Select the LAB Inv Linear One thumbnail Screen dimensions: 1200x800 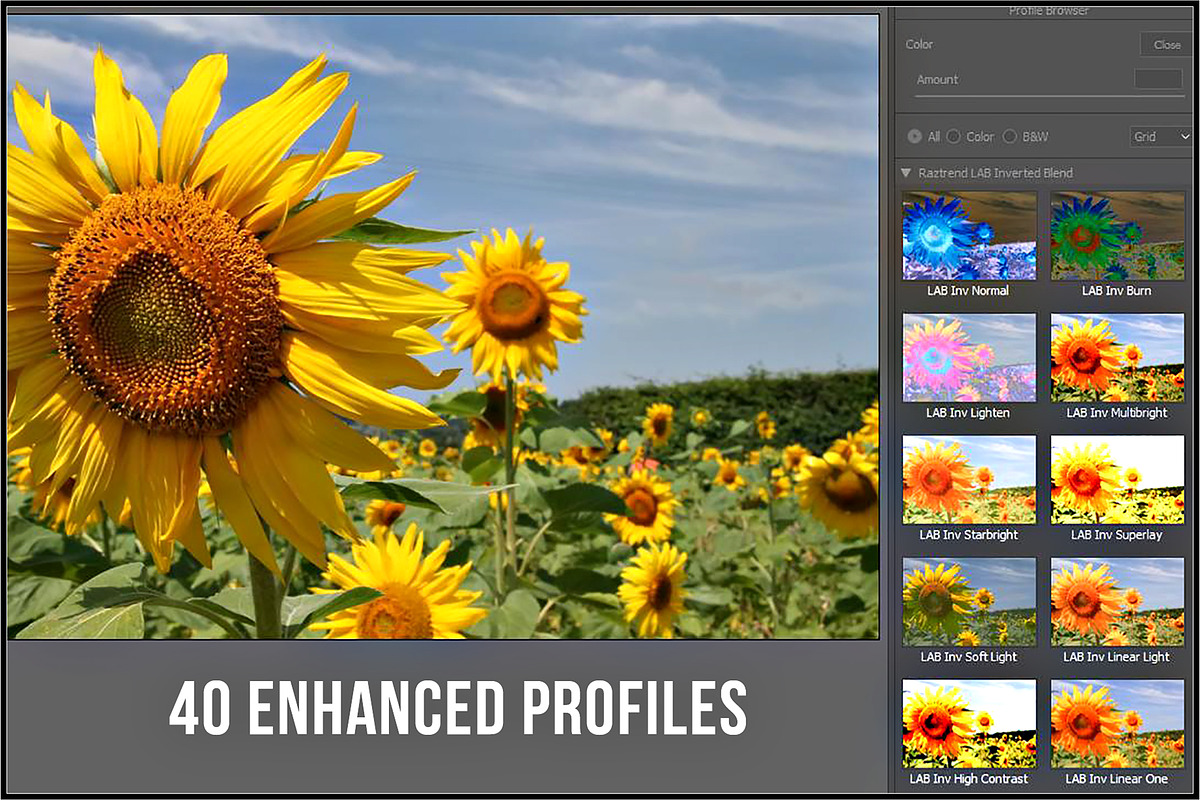tap(1117, 724)
